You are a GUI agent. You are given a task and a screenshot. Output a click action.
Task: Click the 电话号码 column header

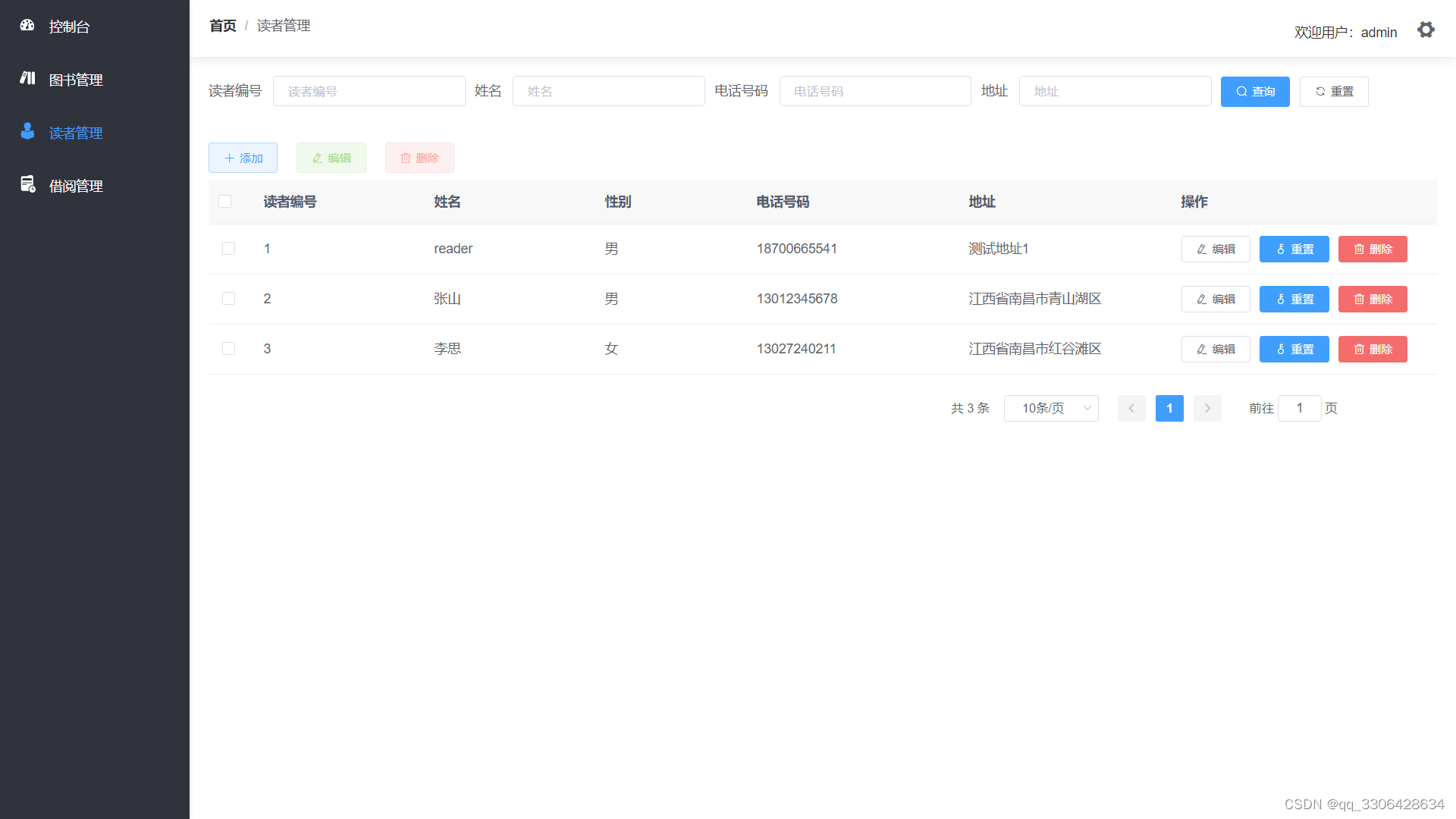coord(783,202)
